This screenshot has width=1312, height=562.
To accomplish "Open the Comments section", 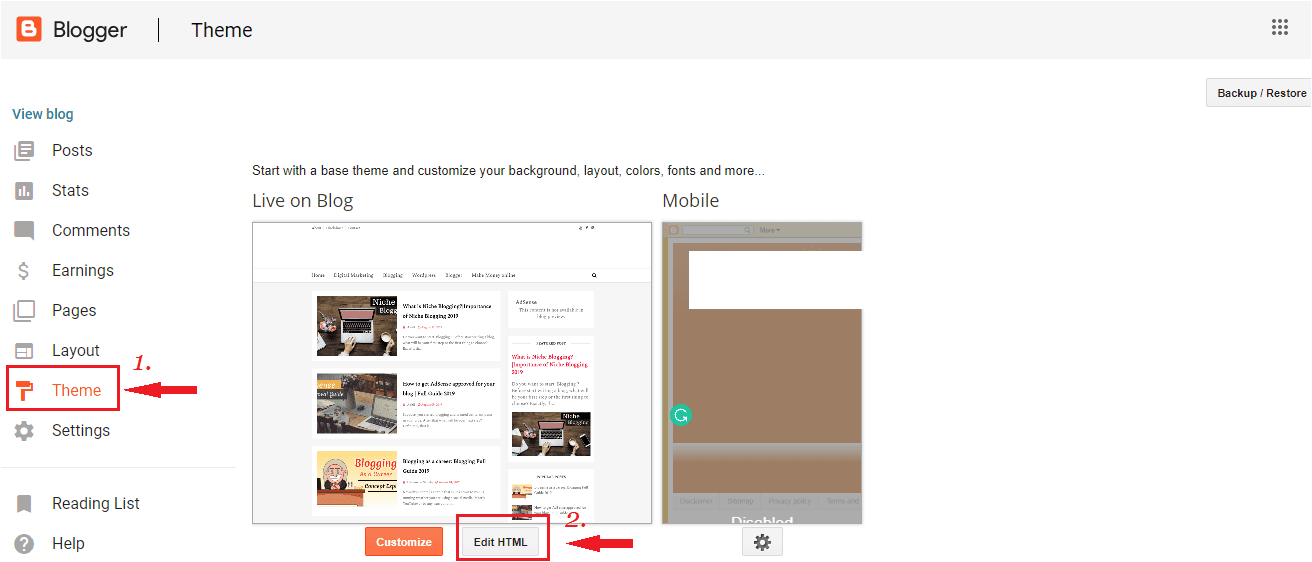I will [x=91, y=231].
